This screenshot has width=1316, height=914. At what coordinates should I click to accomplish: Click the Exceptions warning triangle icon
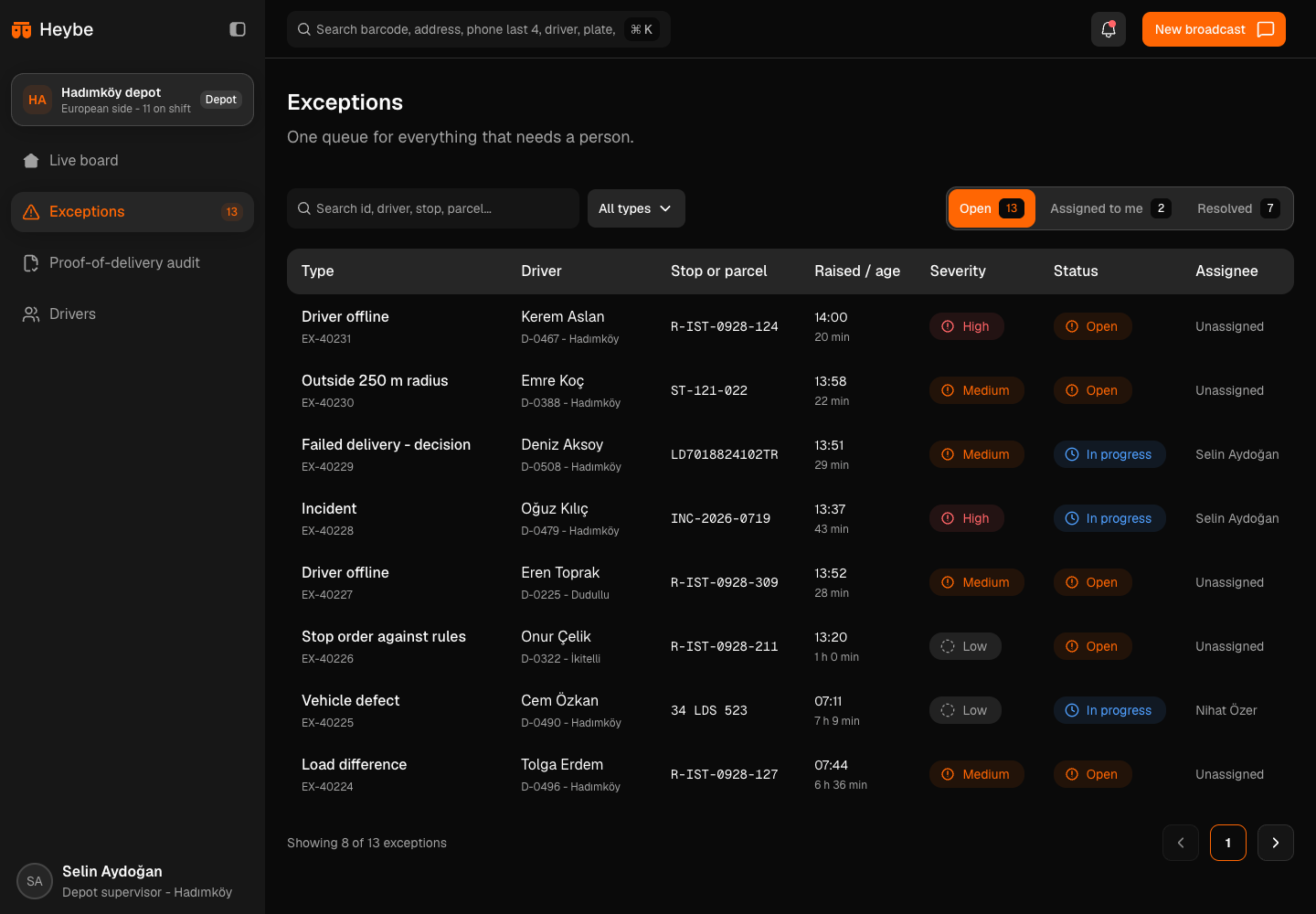(31, 212)
